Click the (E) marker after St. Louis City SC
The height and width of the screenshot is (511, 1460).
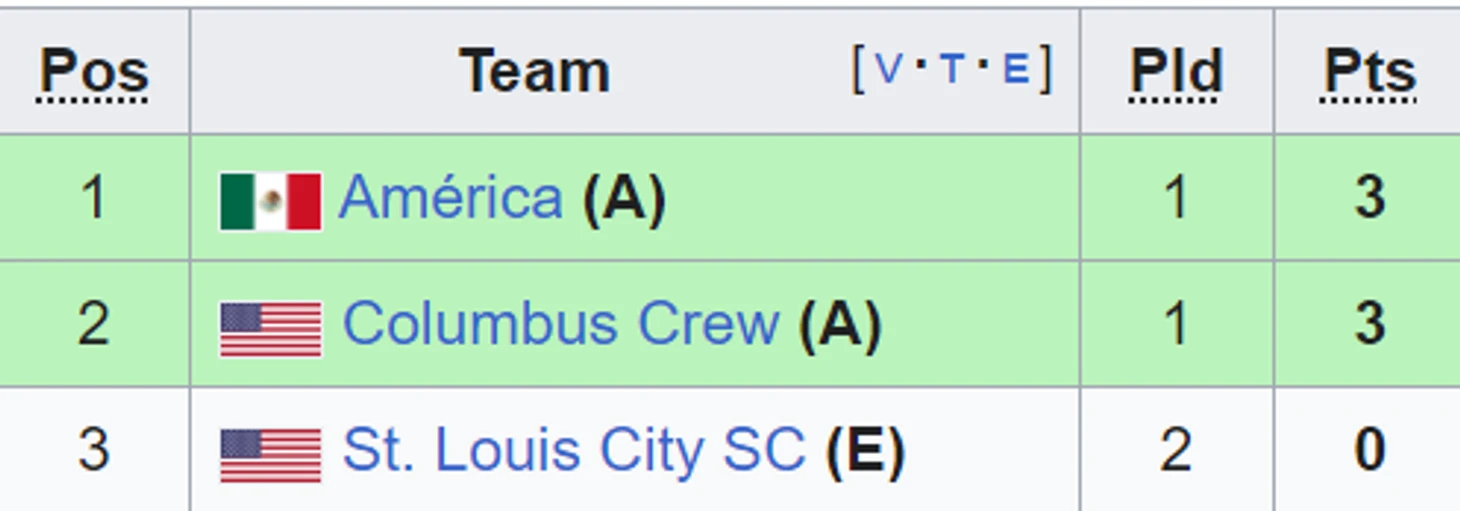[865, 451]
